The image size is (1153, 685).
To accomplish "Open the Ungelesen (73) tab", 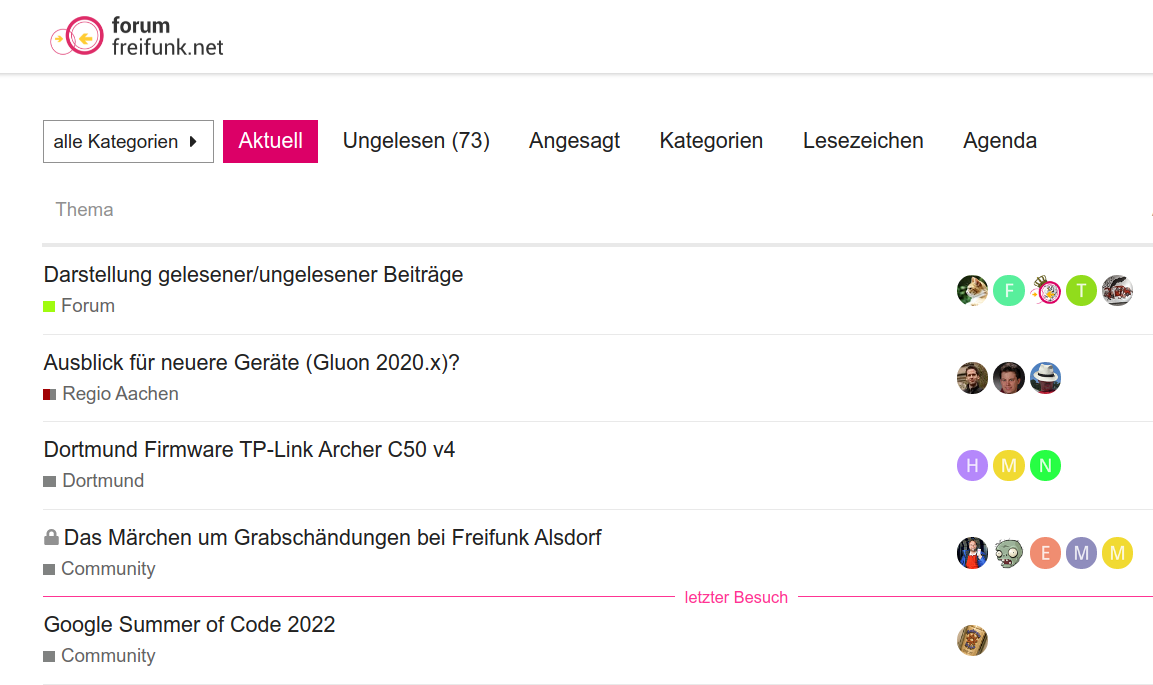I will 416,141.
